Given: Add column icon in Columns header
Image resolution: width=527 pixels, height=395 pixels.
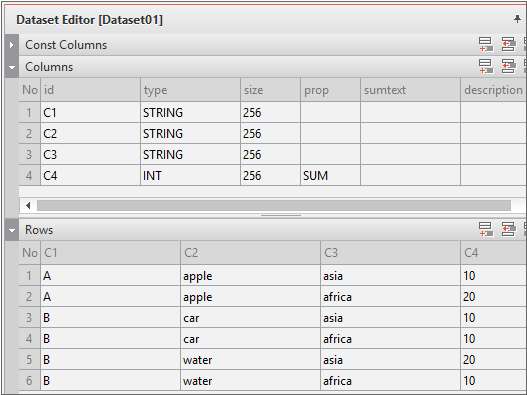Looking at the screenshot, I should (486, 66).
